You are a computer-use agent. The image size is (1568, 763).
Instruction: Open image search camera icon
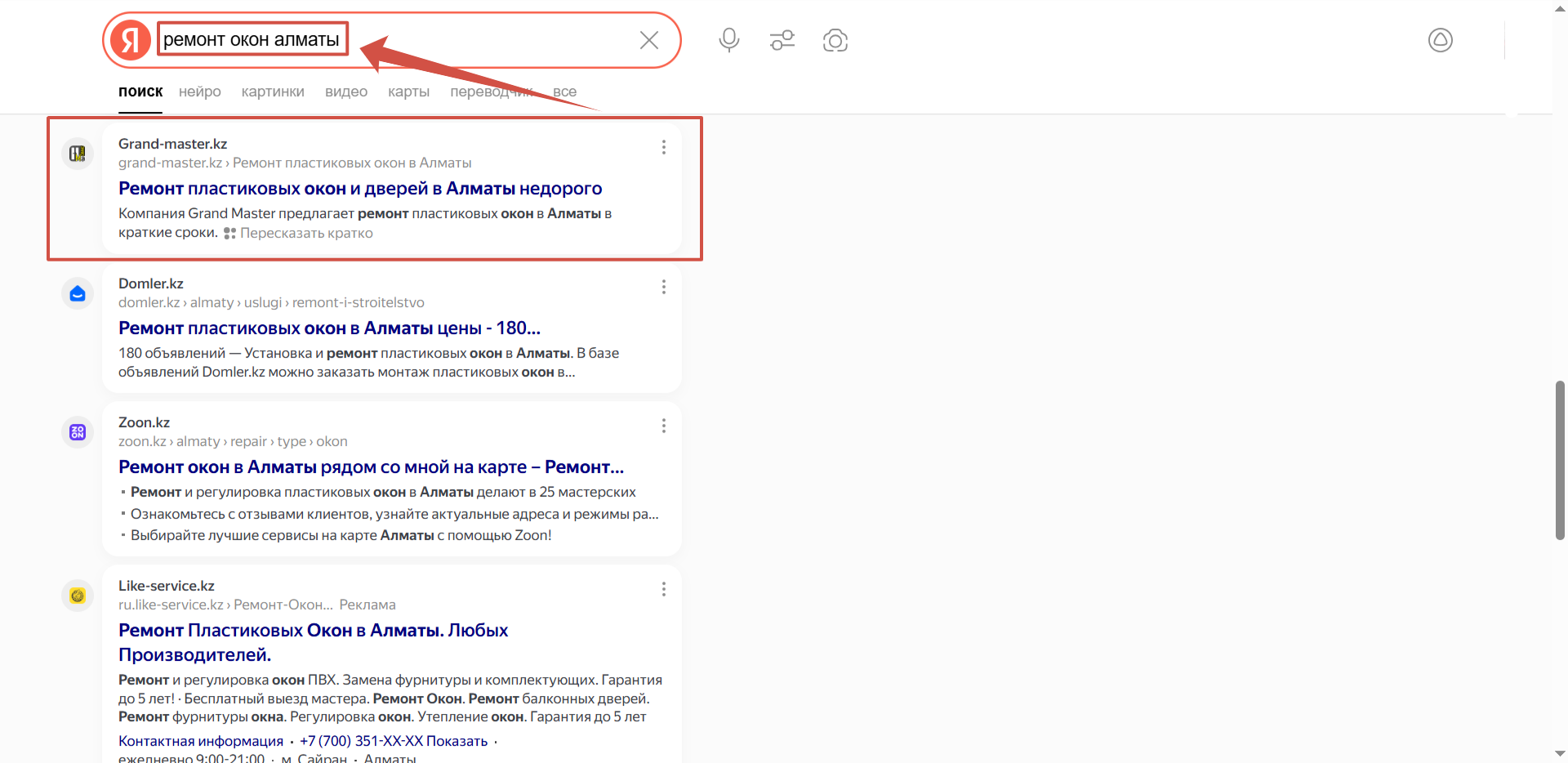(x=835, y=40)
